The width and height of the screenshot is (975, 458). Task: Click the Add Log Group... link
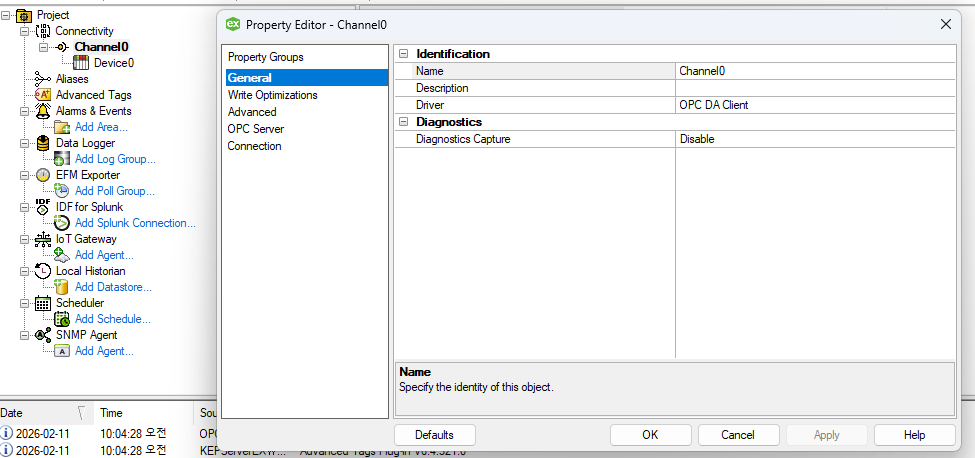pyautogui.click(x=115, y=159)
